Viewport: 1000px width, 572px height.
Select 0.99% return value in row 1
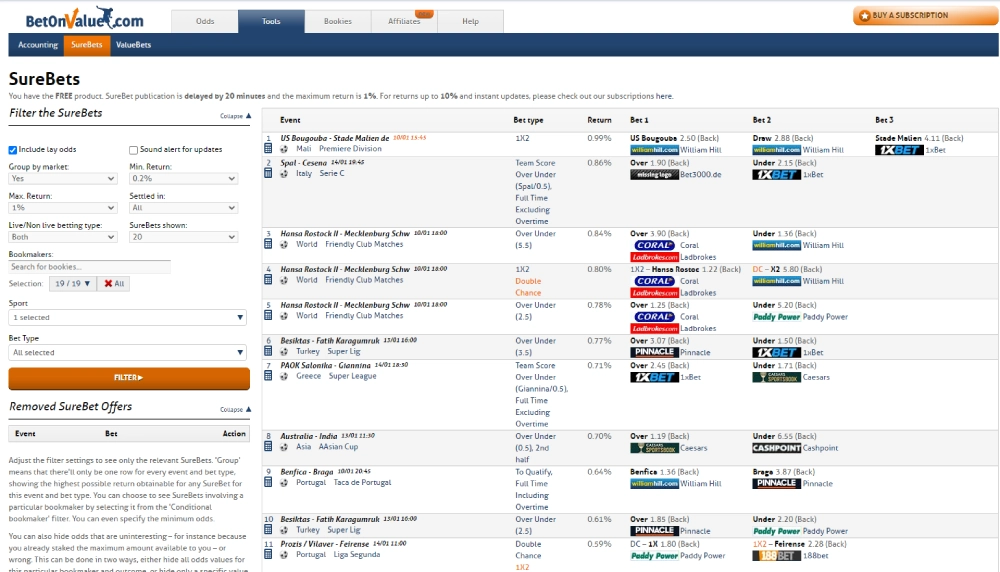[599, 138]
